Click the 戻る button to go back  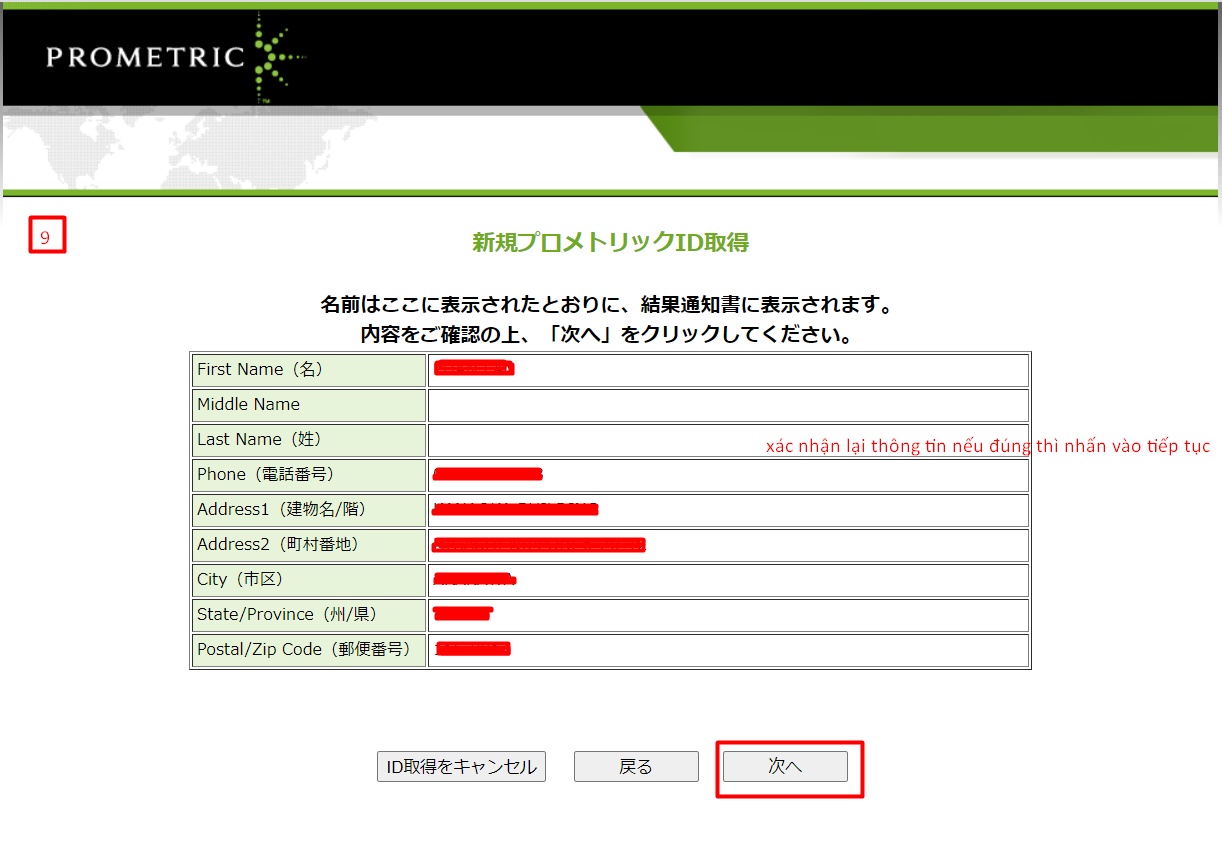pos(636,766)
